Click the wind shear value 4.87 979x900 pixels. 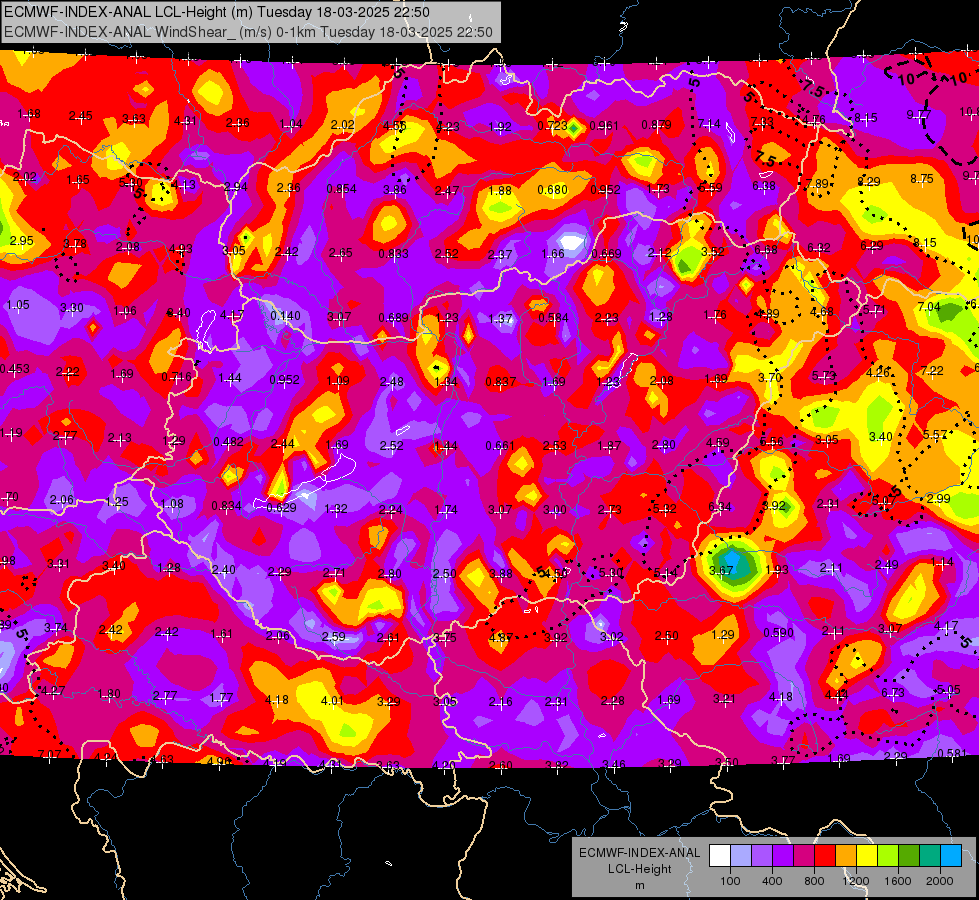[500, 638]
